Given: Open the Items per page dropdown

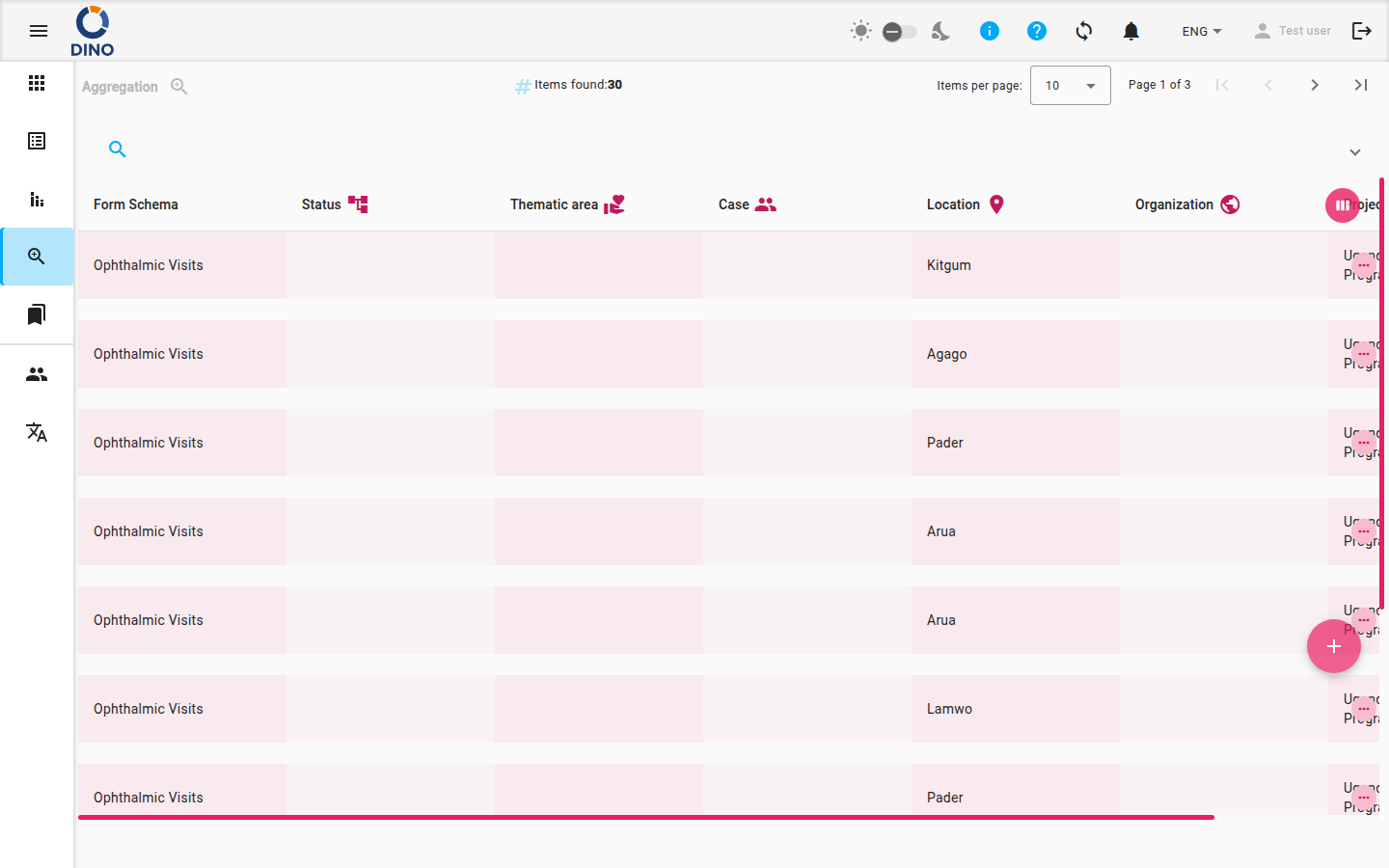Looking at the screenshot, I should point(1071,86).
